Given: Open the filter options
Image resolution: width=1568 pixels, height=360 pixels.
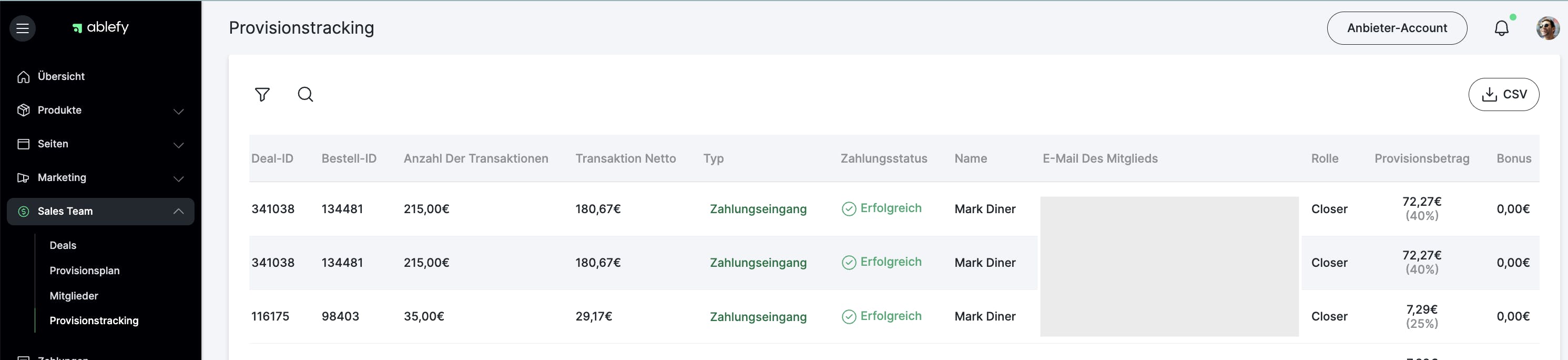Looking at the screenshot, I should coord(262,94).
